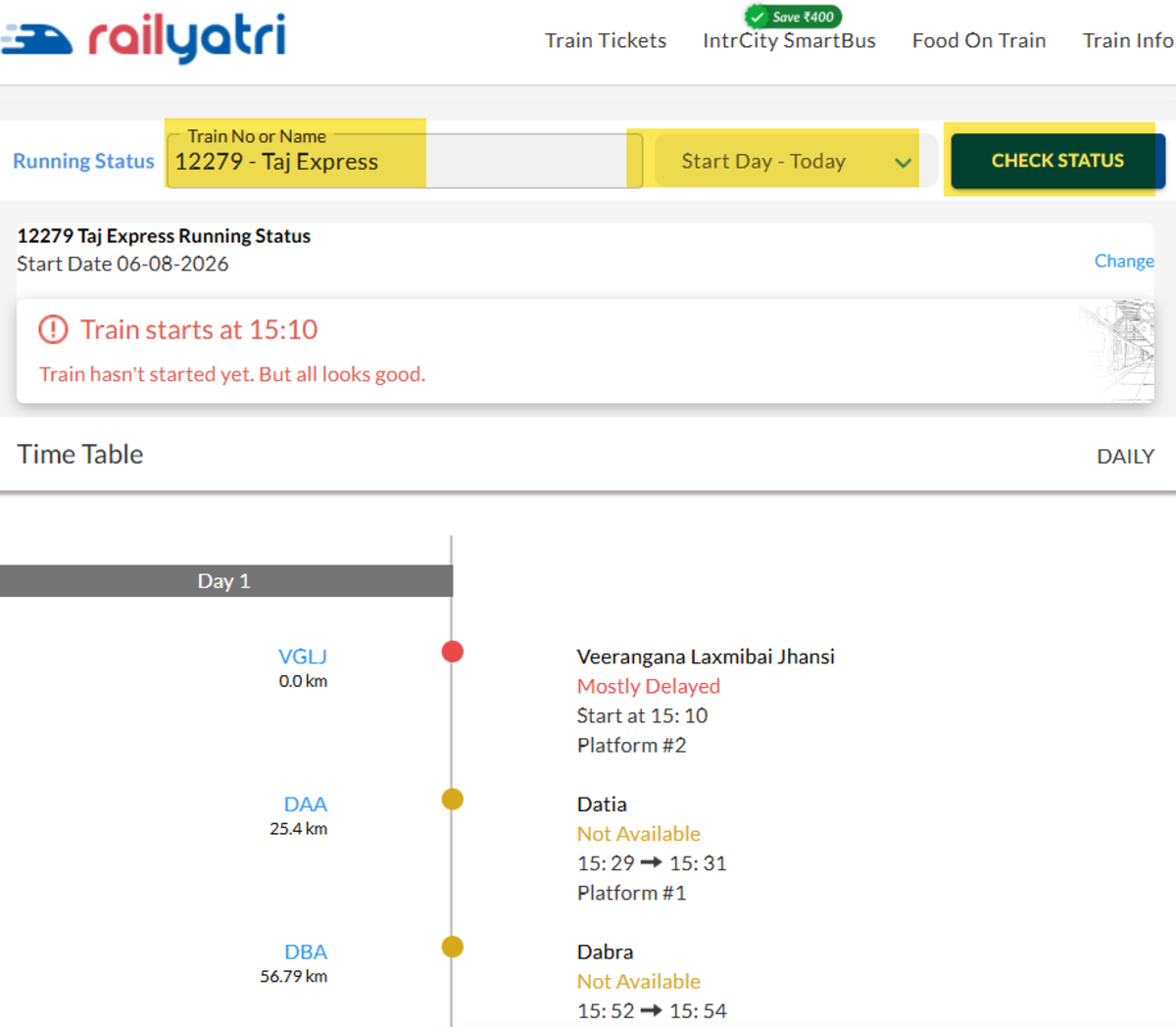Open the VGLJ station code link

pos(303,657)
